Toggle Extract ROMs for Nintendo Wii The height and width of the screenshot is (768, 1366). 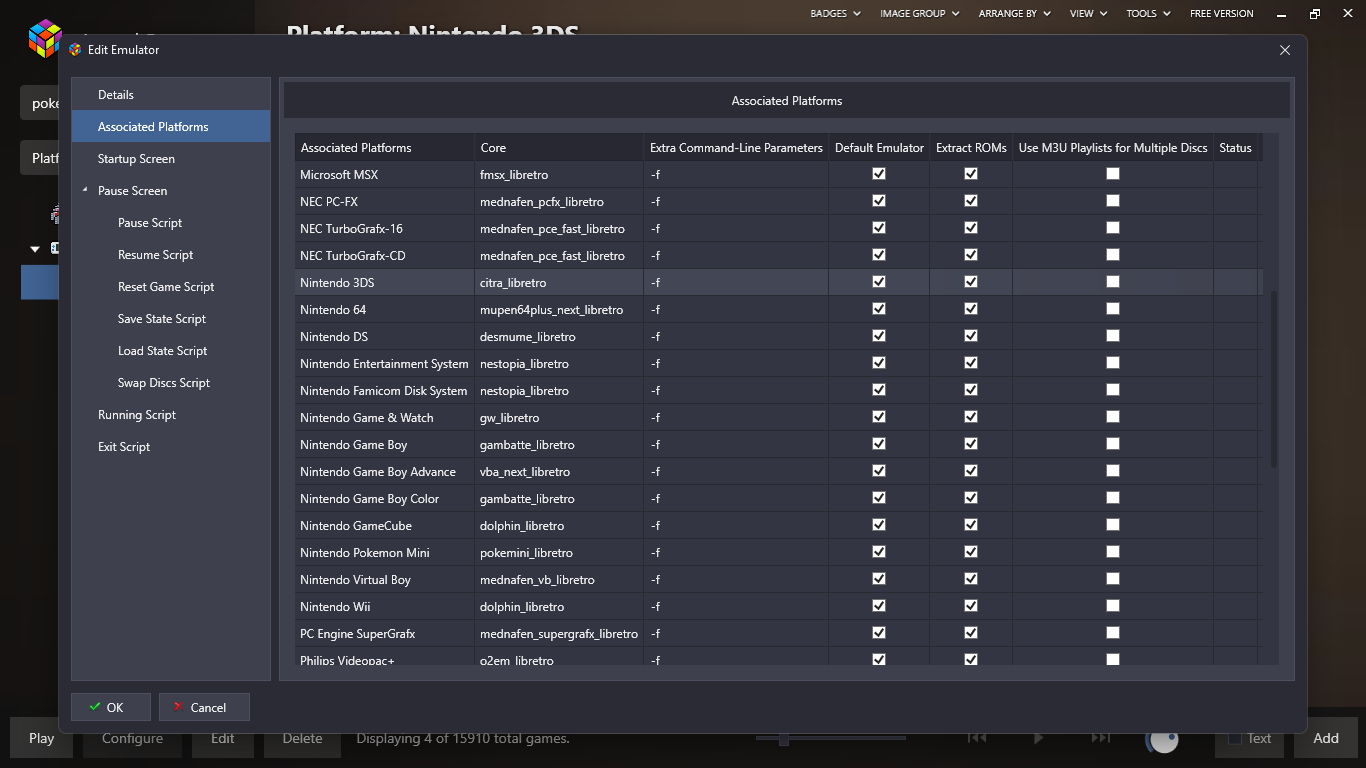[x=971, y=606]
